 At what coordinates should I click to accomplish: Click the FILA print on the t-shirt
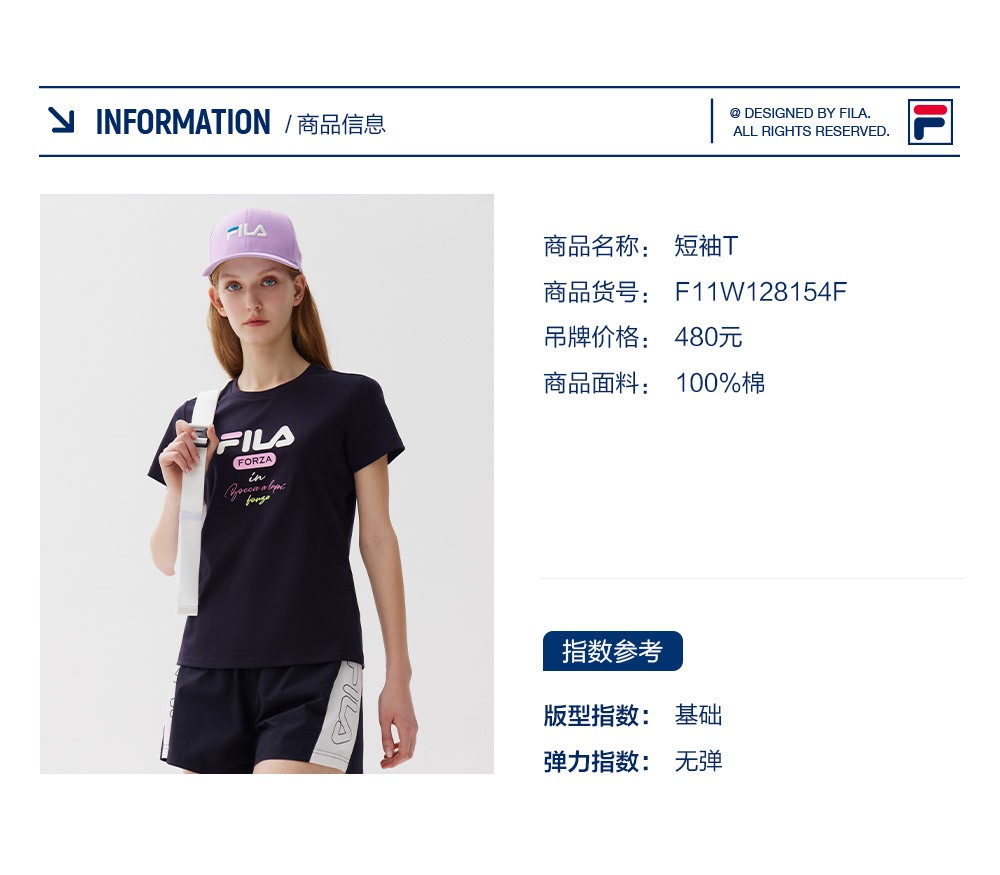point(255,439)
